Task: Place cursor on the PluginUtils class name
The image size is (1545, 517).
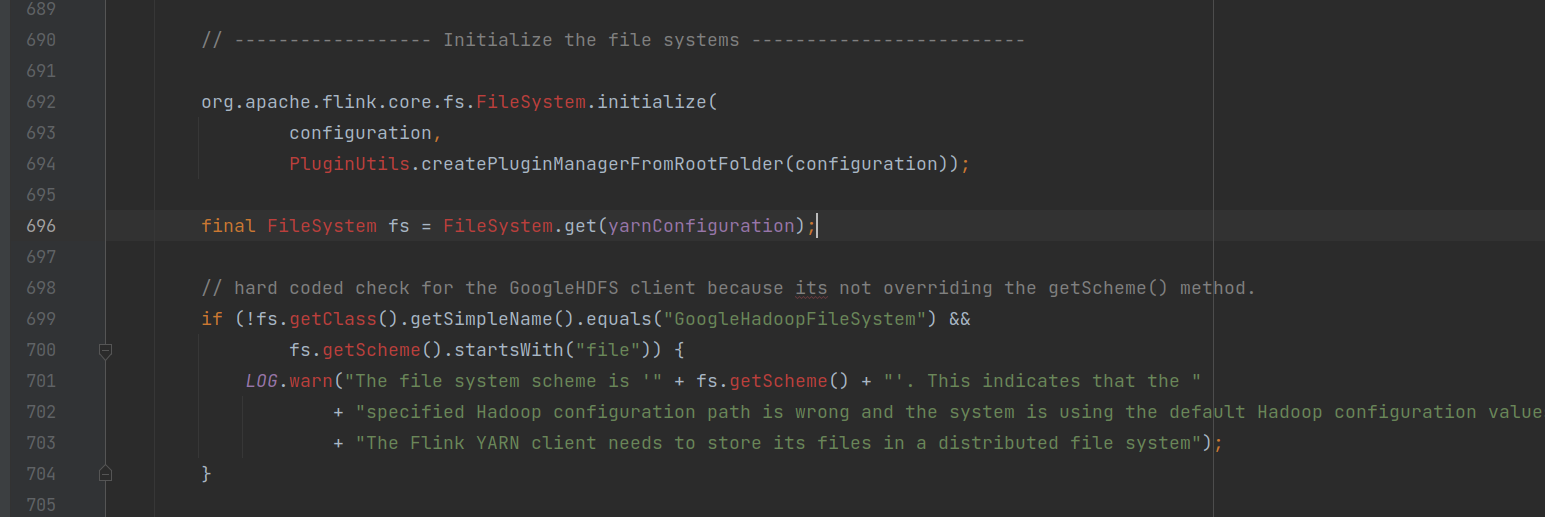Action: [x=350, y=164]
